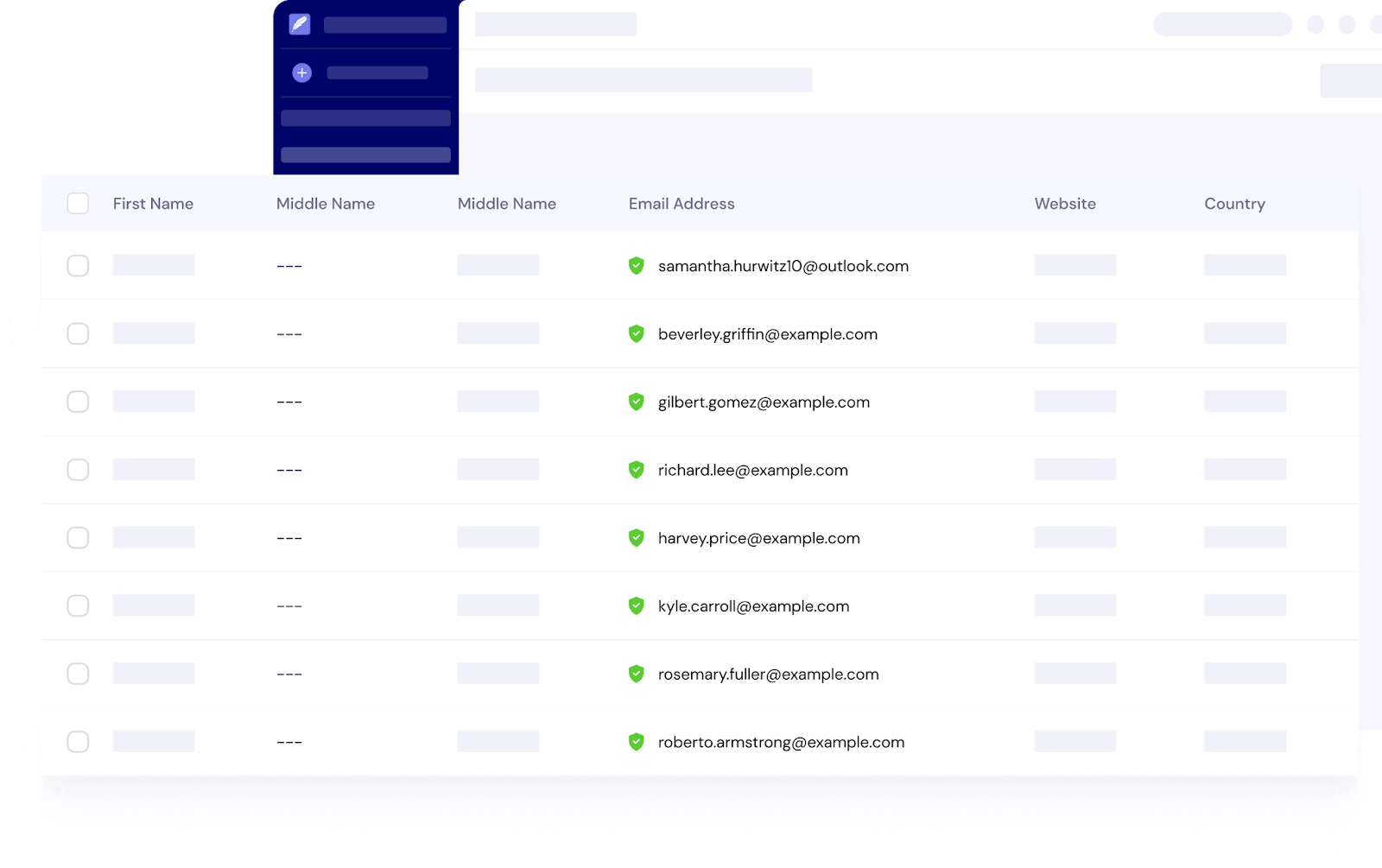Toggle the select-all checkbox in the header
This screenshot has height=868, width=1382.
click(78, 203)
